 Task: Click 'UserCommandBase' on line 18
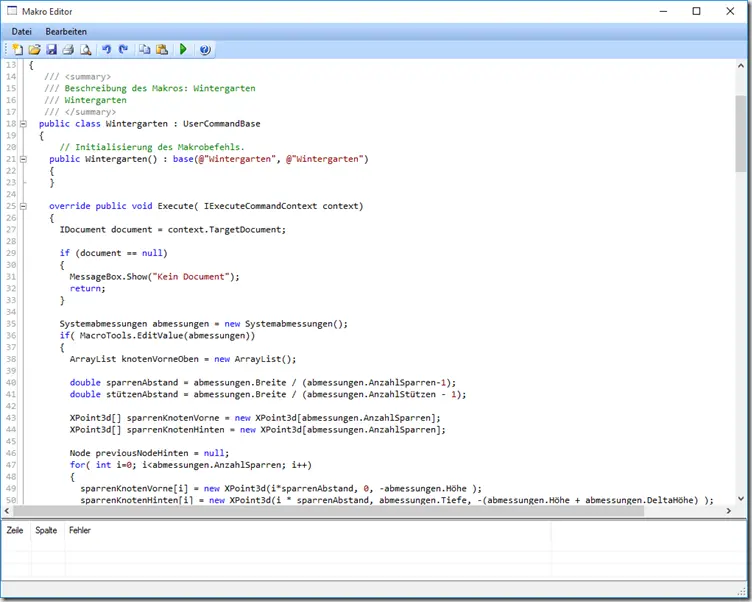point(222,124)
